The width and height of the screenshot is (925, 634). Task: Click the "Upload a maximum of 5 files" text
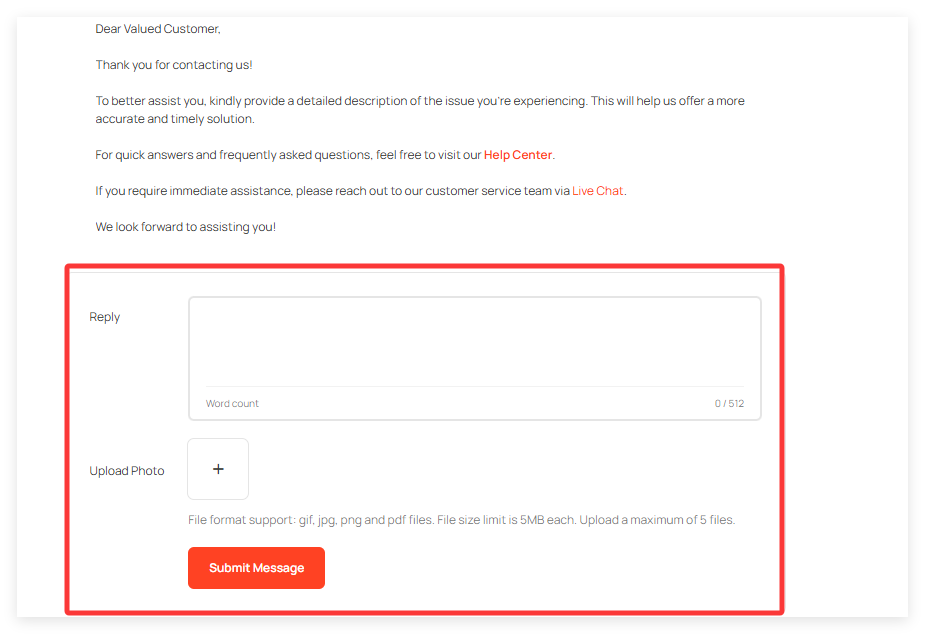pyautogui.click(x=657, y=520)
